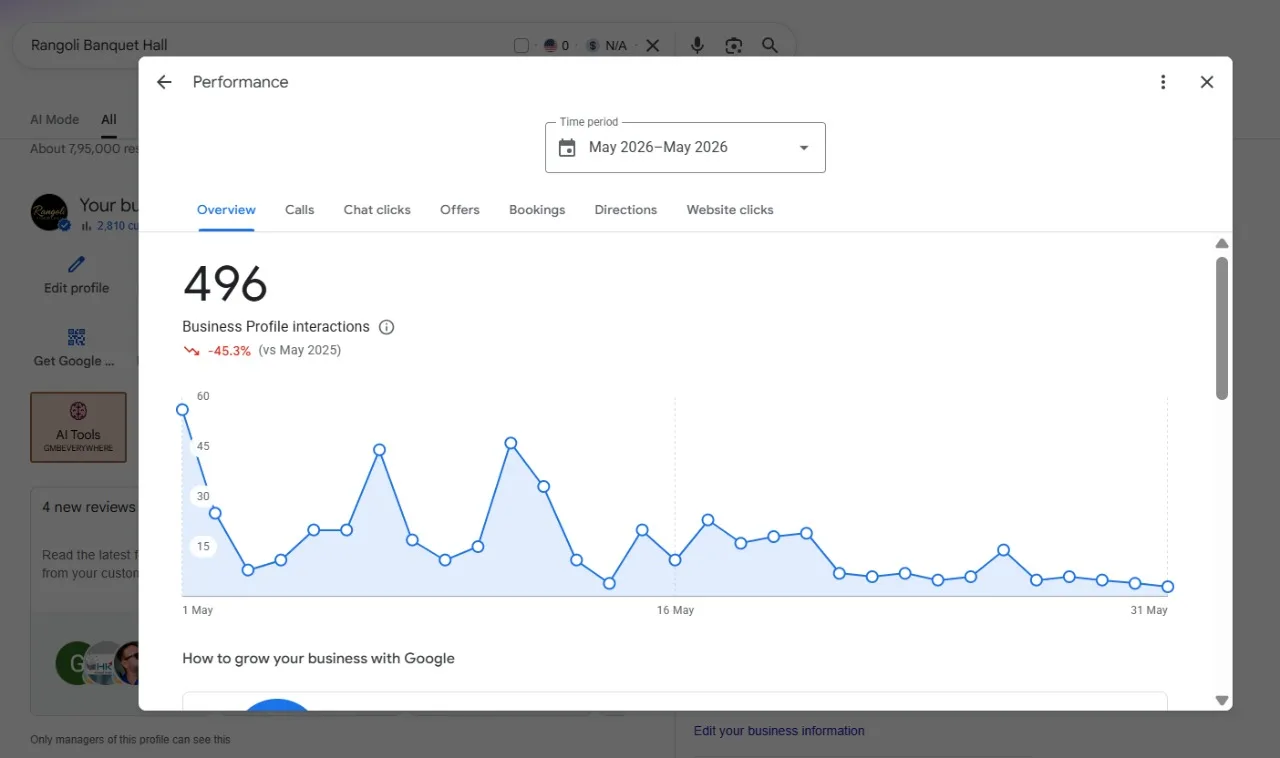
Task: Clear the search box text with the X
Action: tap(652, 45)
